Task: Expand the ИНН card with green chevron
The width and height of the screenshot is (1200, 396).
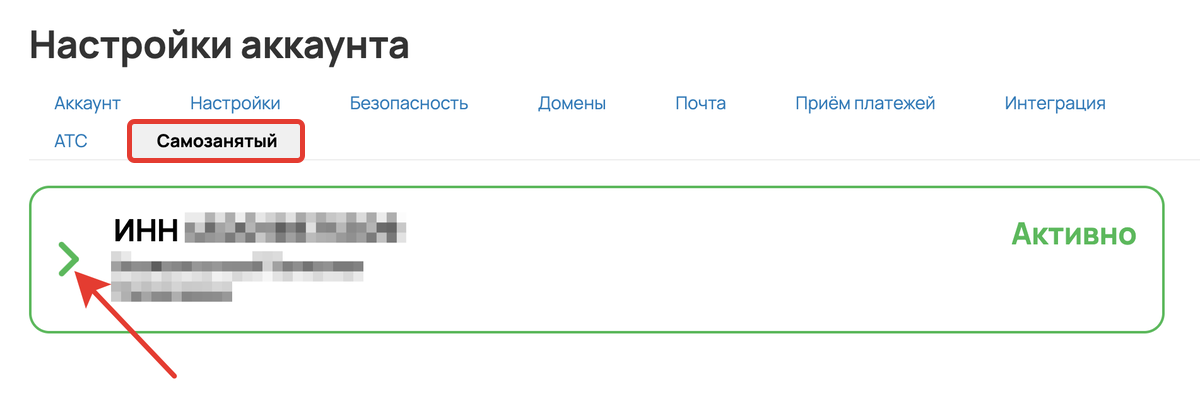Action: point(68,259)
